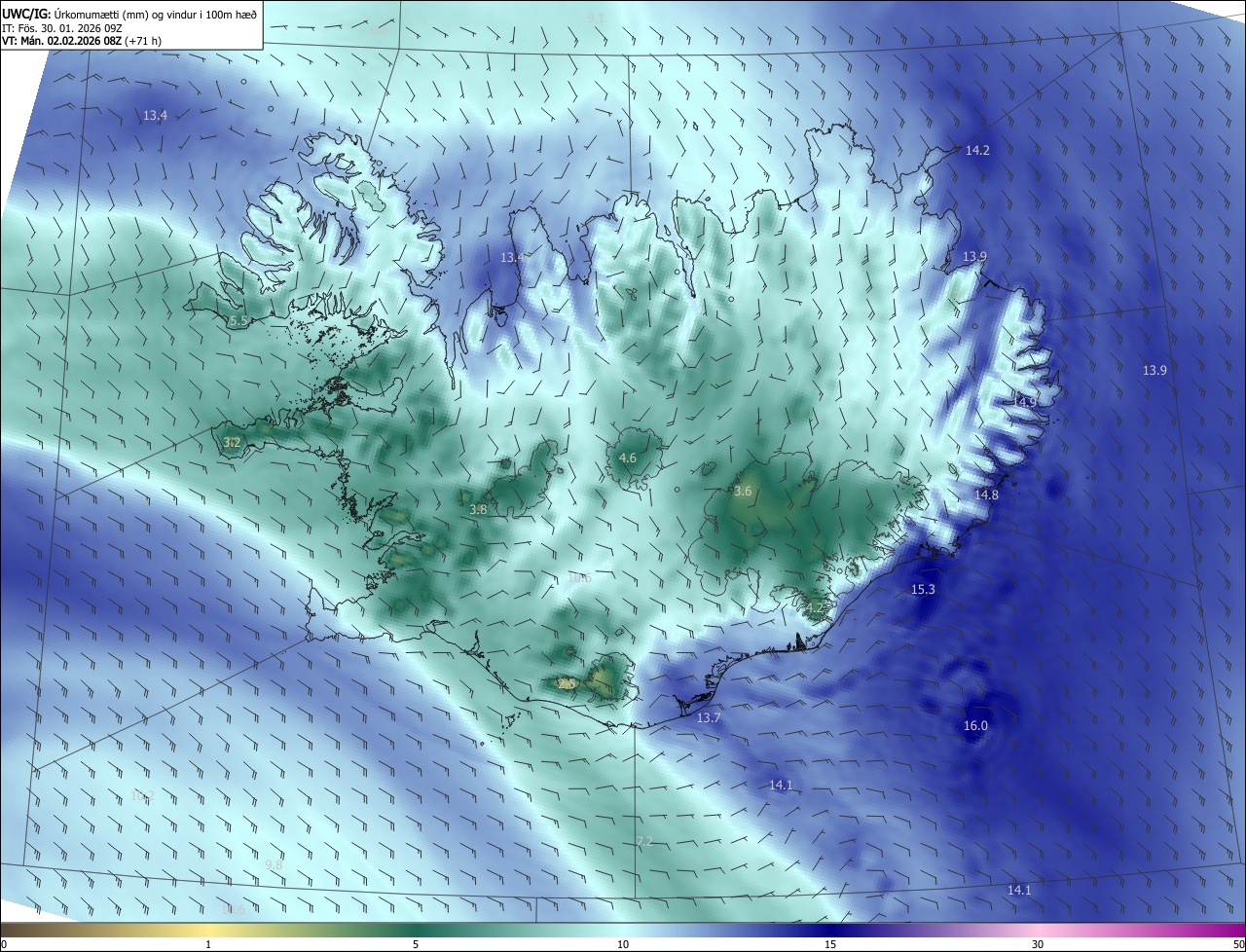The image size is (1246, 952).
Task: Click the 14.9 value in the Eastfjords
Action: coord(1025,402)
